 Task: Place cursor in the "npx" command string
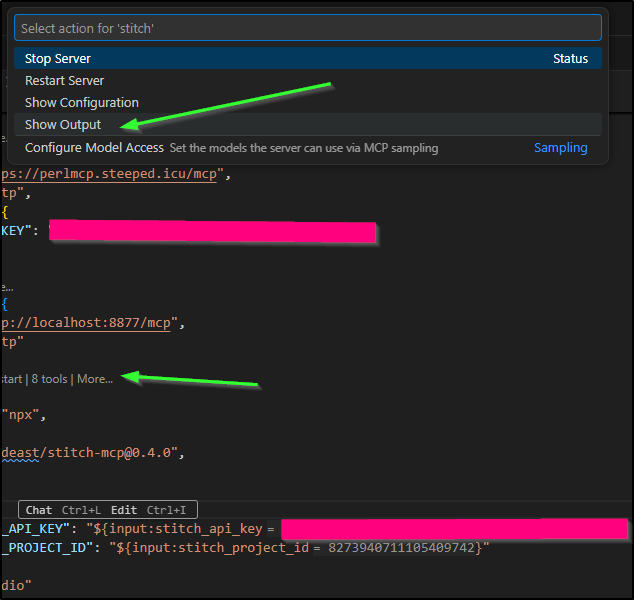click(26, 414)
